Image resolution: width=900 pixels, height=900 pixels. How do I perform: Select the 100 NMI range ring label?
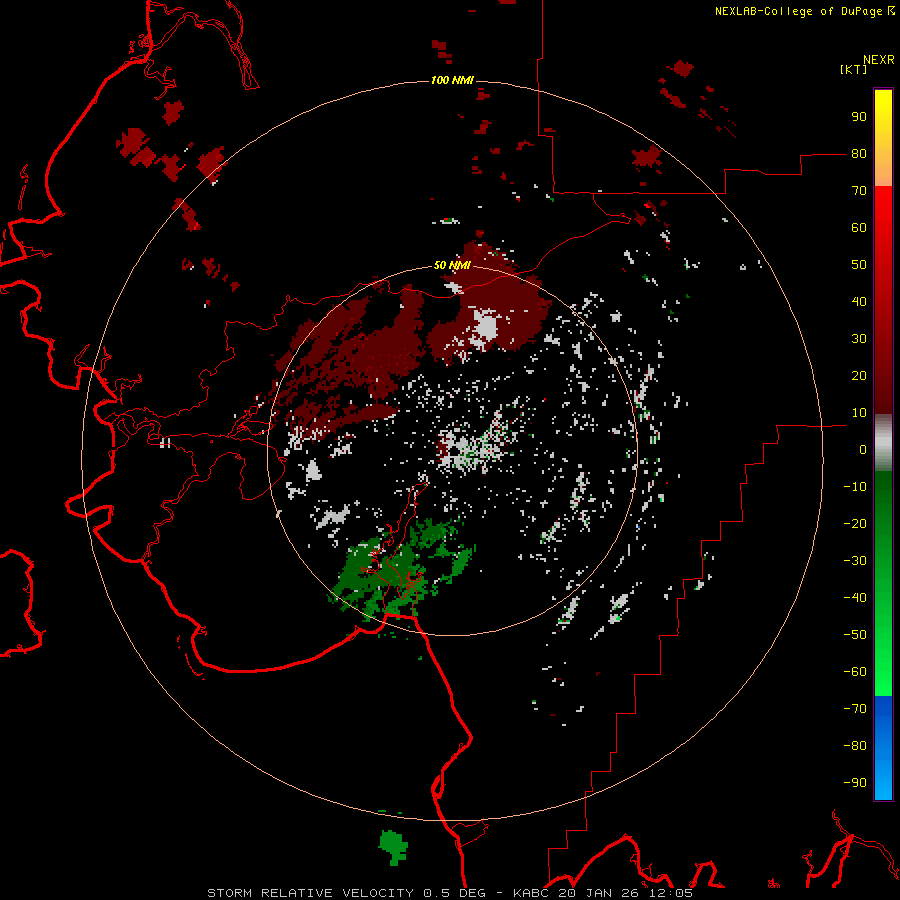point(452,80)
